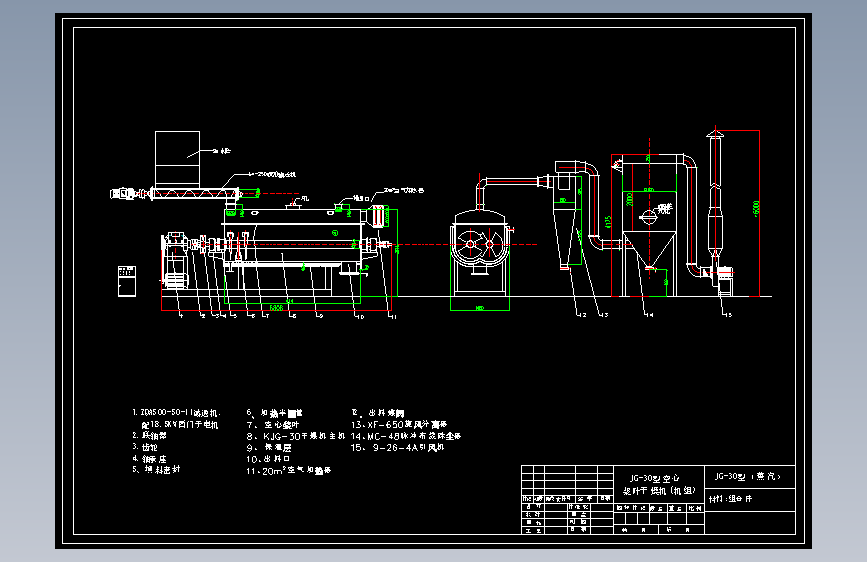Click the red '4125' vertical dimension

608,222
